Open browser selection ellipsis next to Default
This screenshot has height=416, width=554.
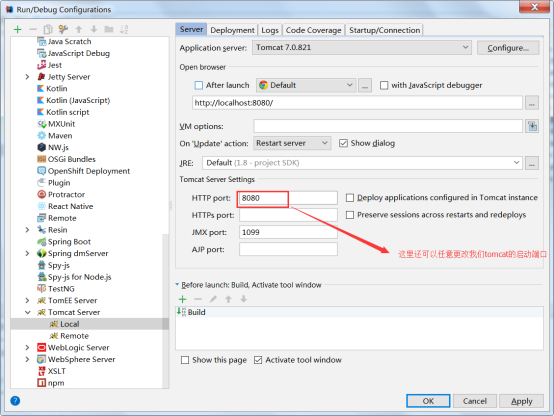[365, 85]
